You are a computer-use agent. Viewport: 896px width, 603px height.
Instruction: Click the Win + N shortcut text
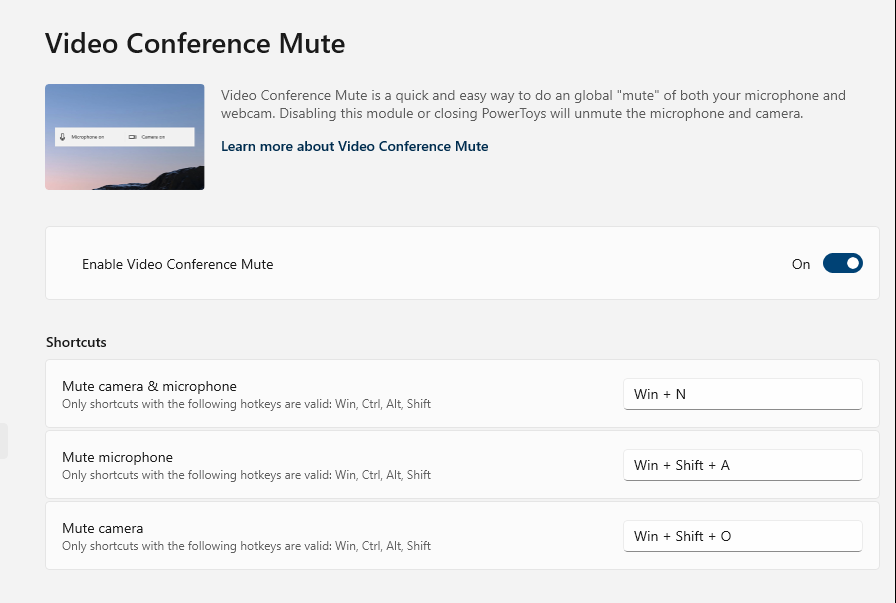pyautogui.click(x=655, y=394)
